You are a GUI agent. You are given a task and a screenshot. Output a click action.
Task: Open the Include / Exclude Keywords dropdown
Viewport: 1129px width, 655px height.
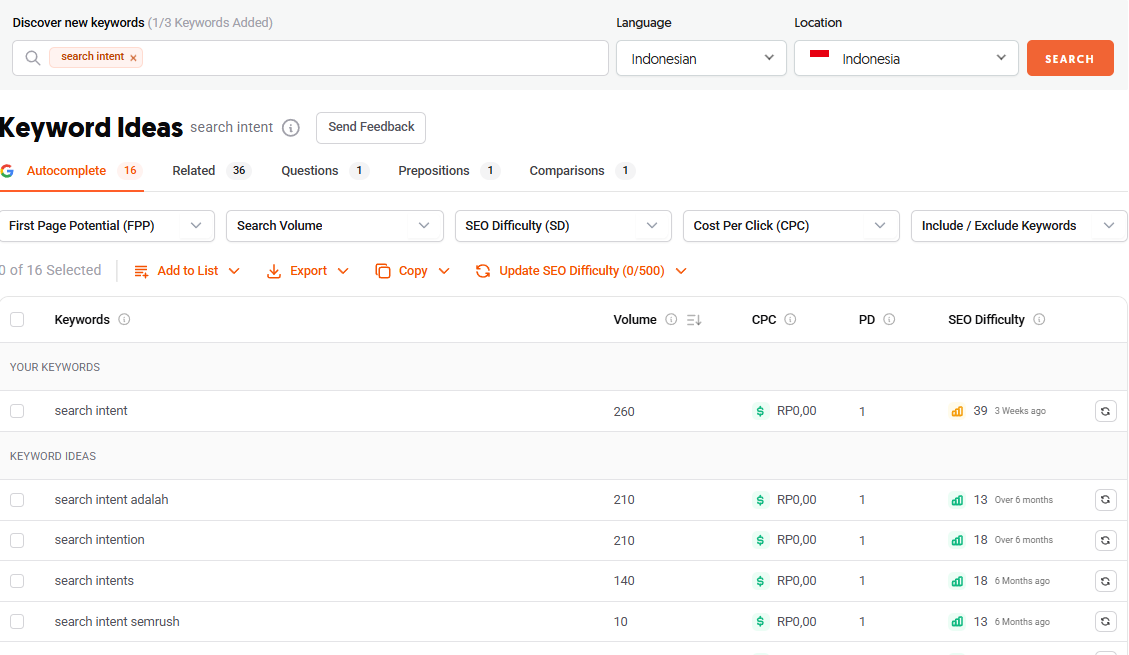[x=1018, y=226]
